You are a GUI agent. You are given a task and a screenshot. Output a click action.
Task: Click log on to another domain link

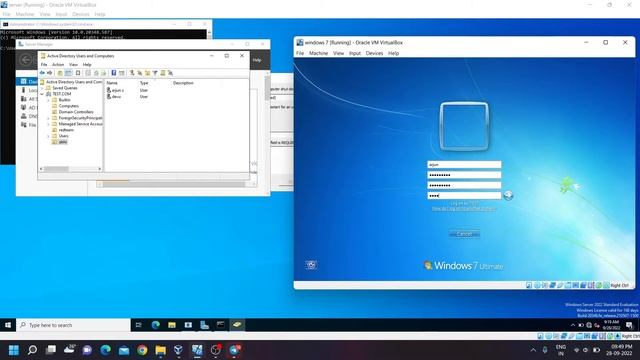coord(464,209)
